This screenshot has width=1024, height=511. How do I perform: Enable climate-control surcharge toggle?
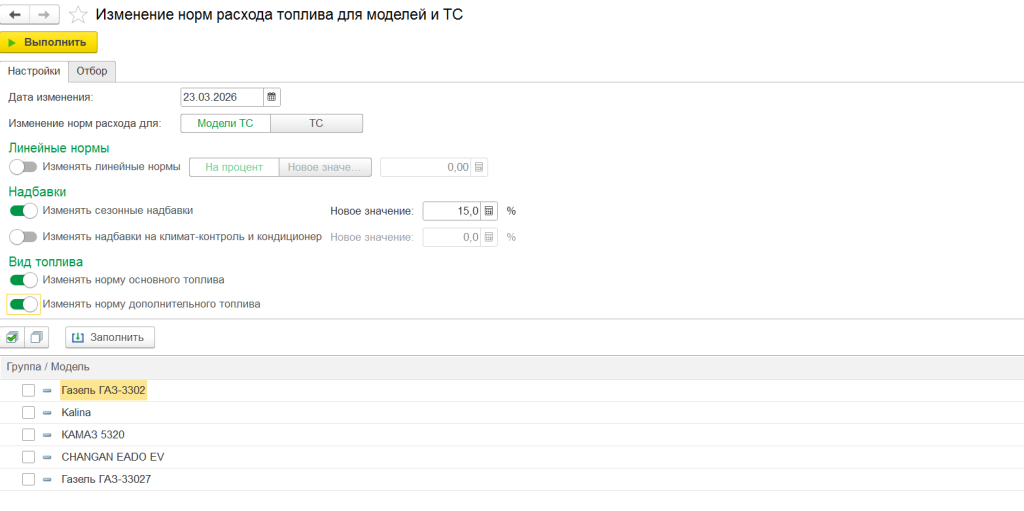23,237
